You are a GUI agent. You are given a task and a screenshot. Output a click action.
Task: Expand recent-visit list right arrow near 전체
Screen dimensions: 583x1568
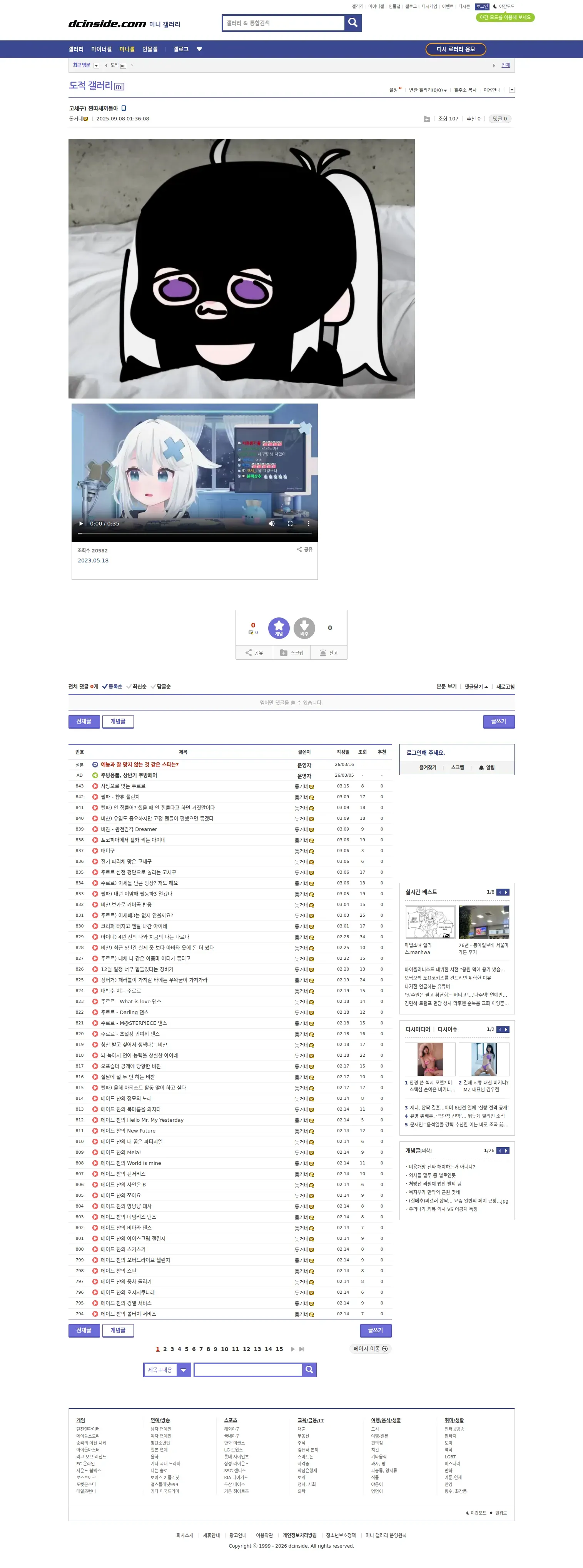click(x=494, y=65)
